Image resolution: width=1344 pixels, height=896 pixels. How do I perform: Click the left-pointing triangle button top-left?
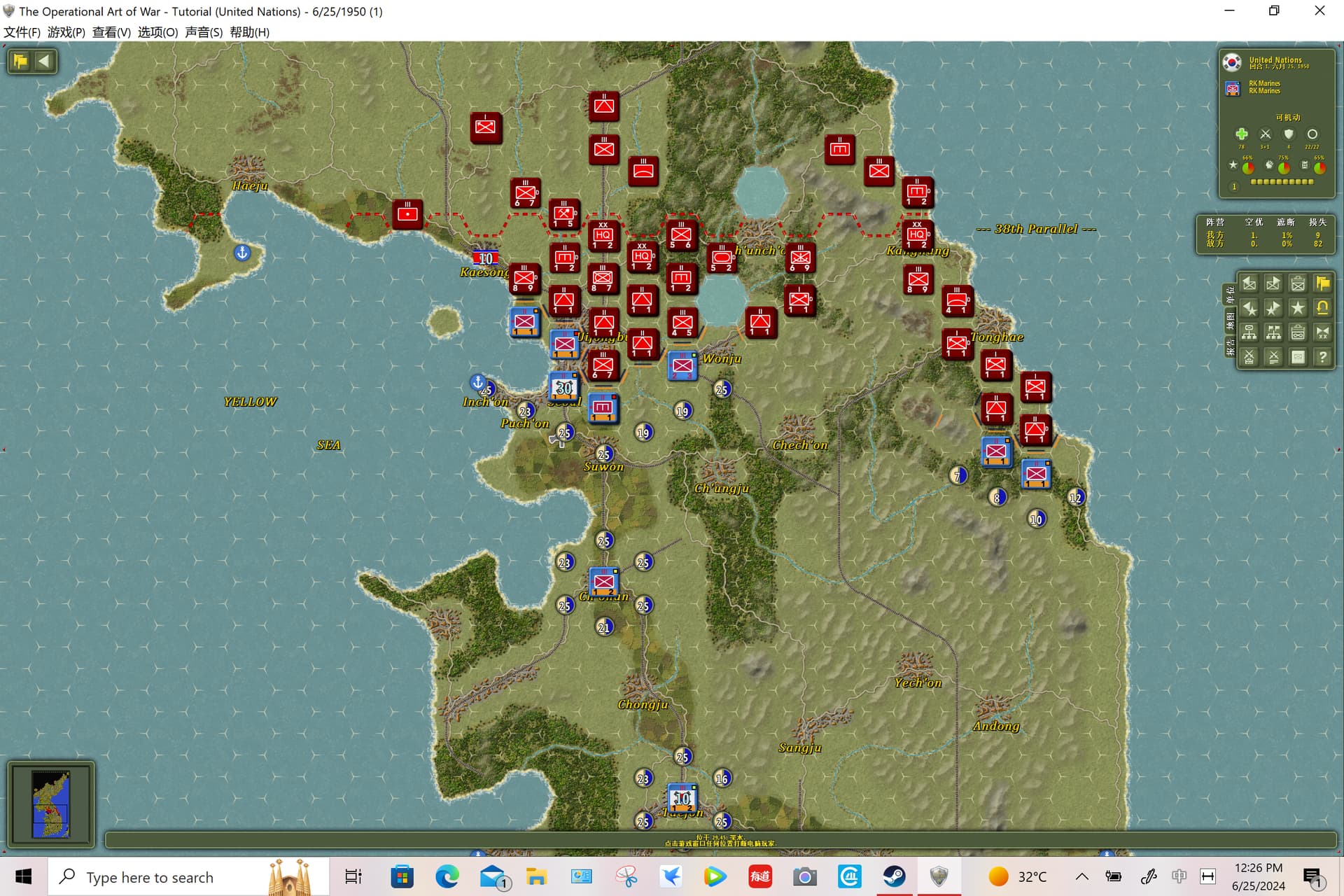point(44,61)
